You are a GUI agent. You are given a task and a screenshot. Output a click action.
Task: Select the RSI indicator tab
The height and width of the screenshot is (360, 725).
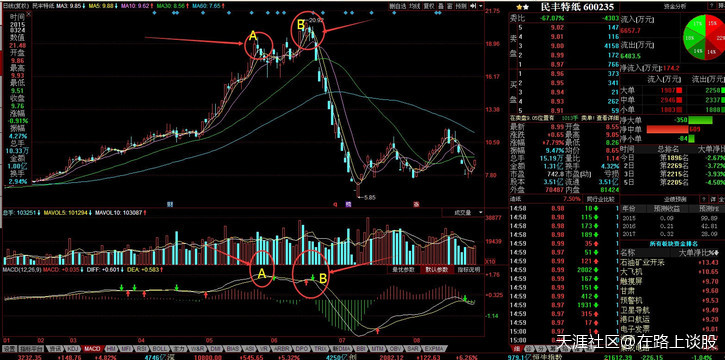(x=141, y=348)
